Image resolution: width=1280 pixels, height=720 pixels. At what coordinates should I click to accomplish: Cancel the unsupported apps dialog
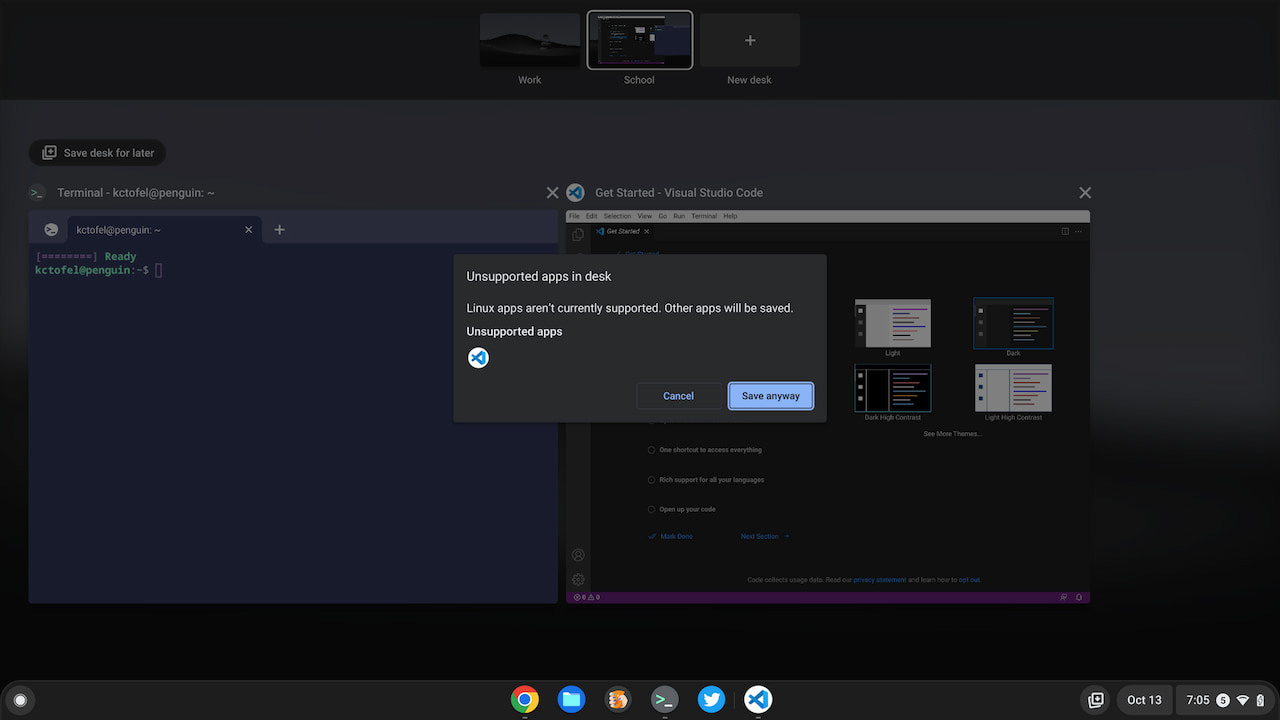tap(678, 396)
